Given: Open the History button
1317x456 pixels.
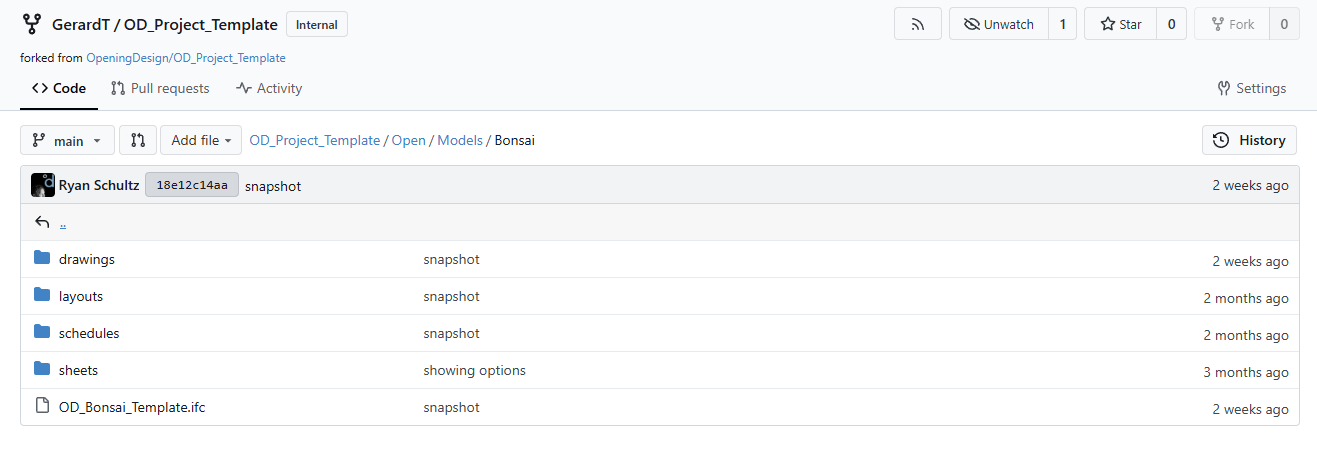Looking at the screenshot, I should 1249,140.
